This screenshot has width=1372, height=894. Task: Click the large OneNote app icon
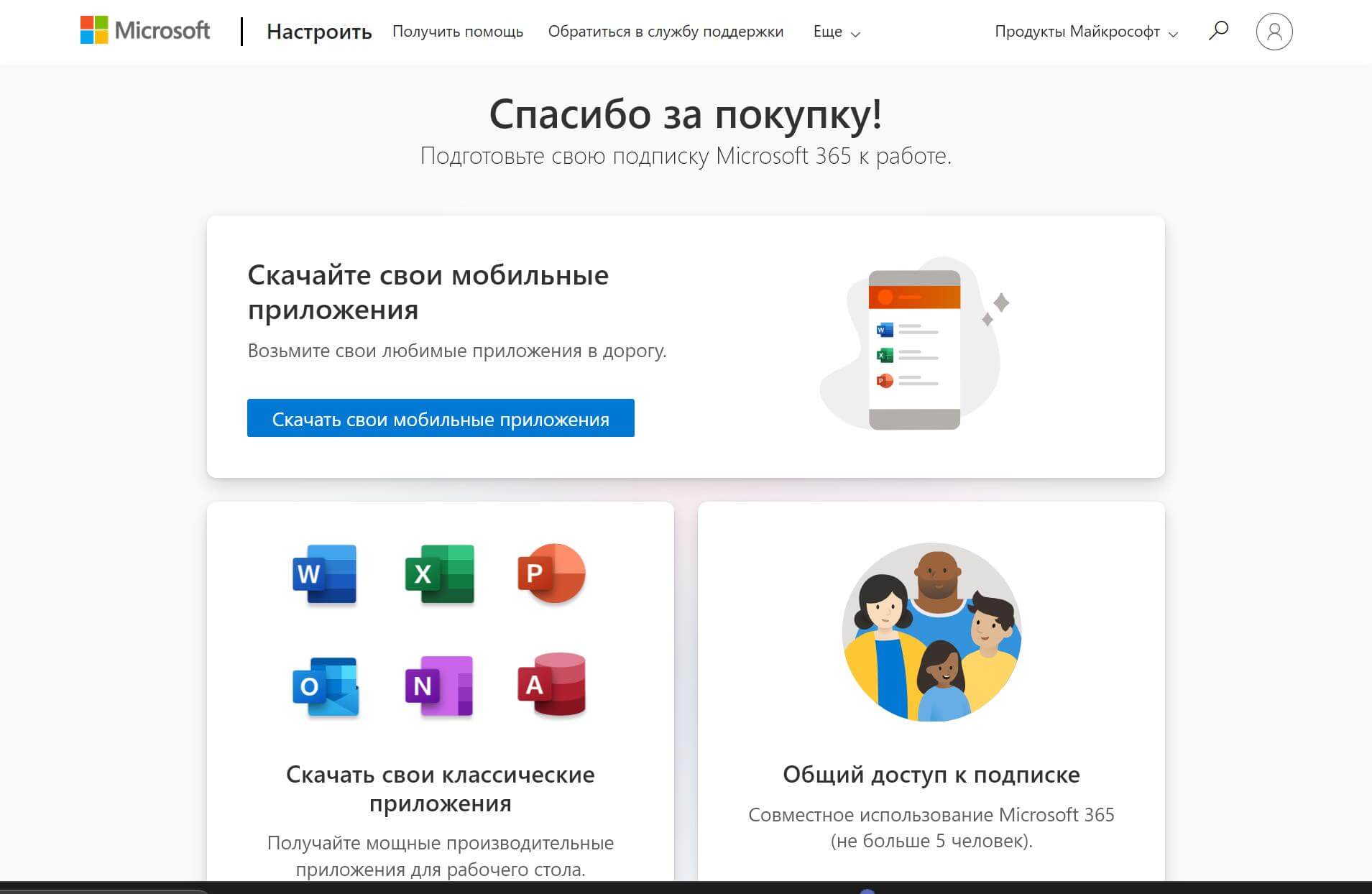point(439,686)
